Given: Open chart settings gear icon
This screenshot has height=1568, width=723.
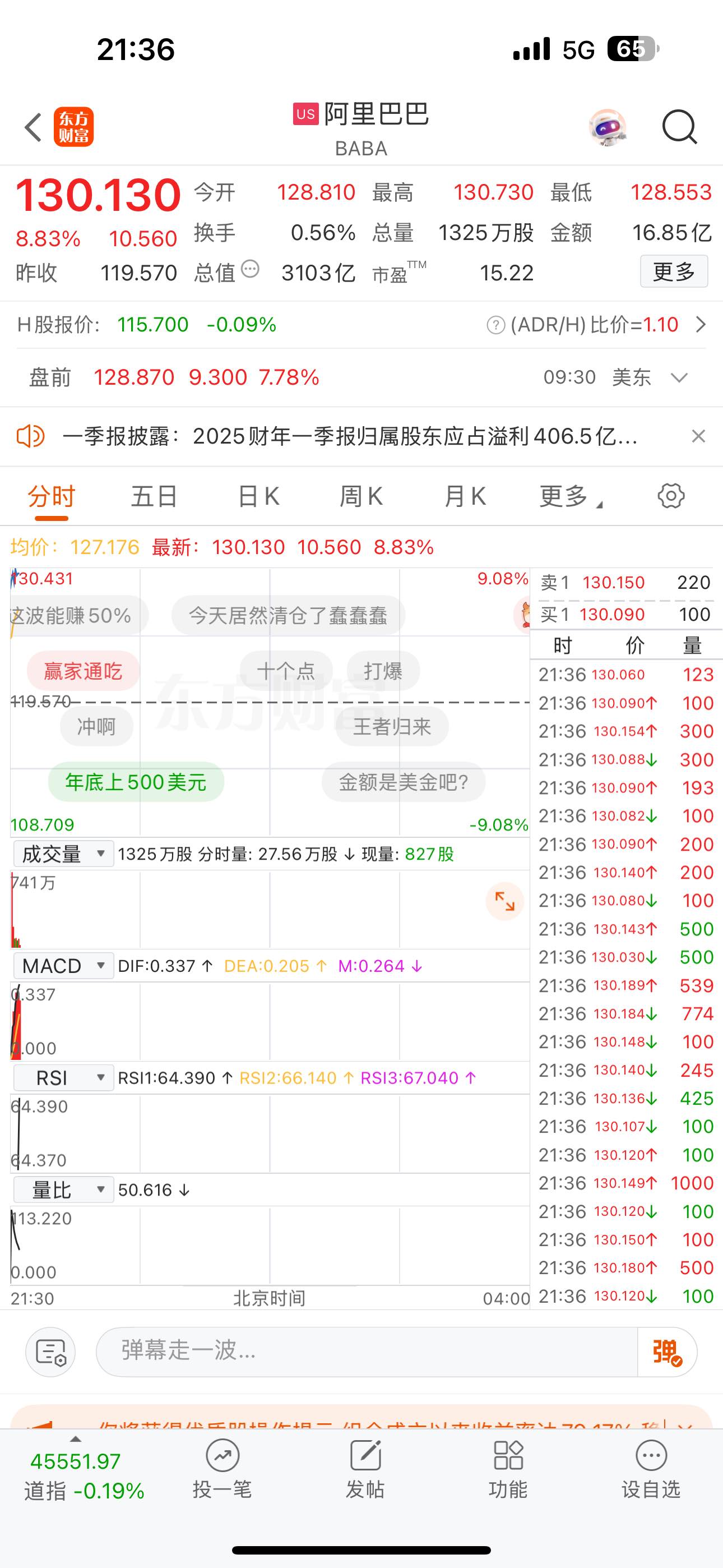Looking at the screenshot, I should (671, 496).
